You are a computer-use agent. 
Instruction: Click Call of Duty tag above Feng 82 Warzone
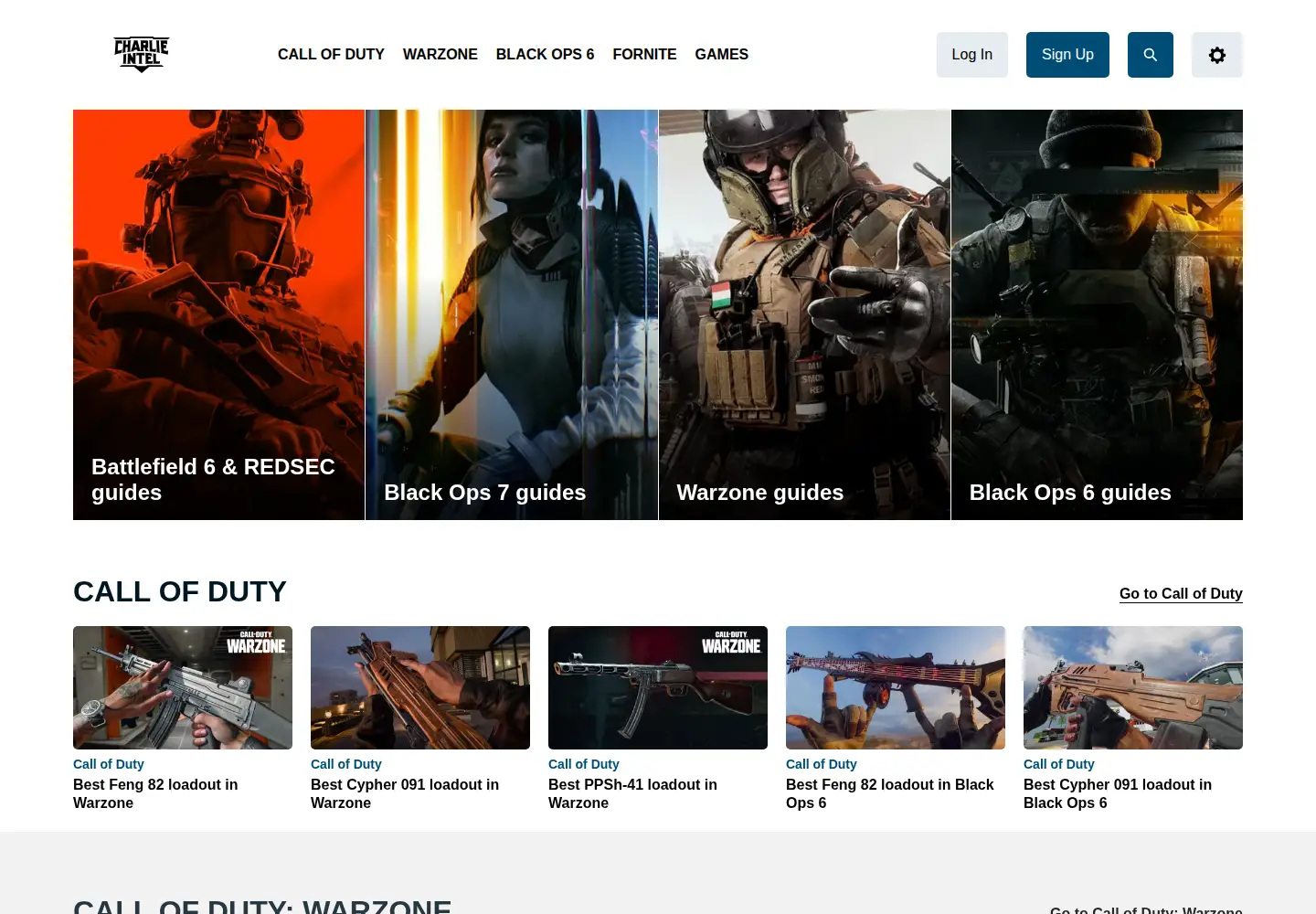109,764
